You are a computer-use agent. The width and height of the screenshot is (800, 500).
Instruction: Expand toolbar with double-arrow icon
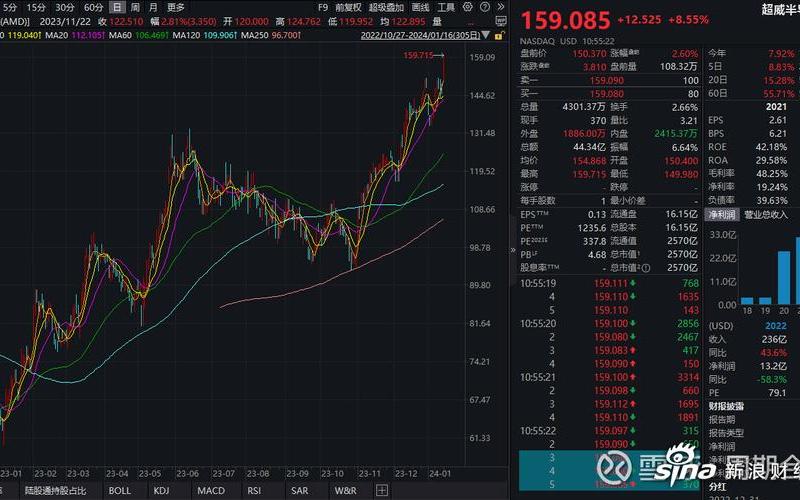pyautogui.click(x=501, y=7)
